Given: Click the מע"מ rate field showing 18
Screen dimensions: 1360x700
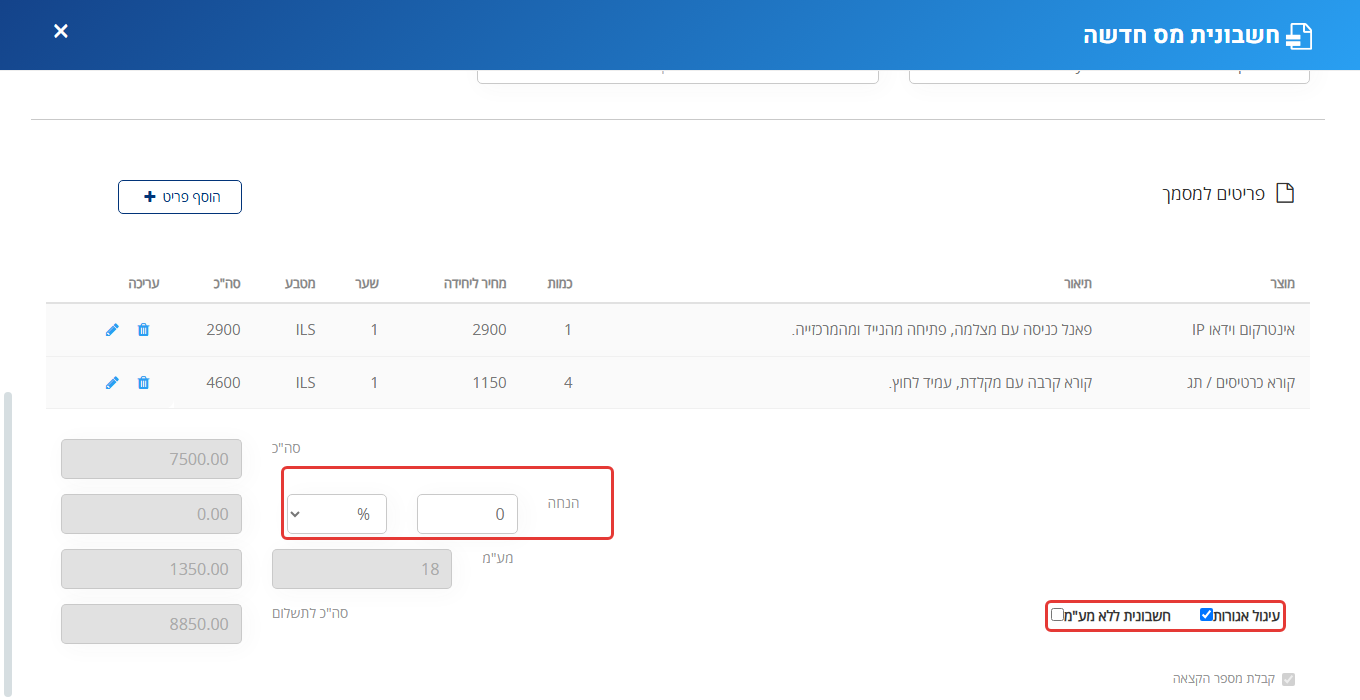Looking at the screenshot, I should click(x=362, y=569).
